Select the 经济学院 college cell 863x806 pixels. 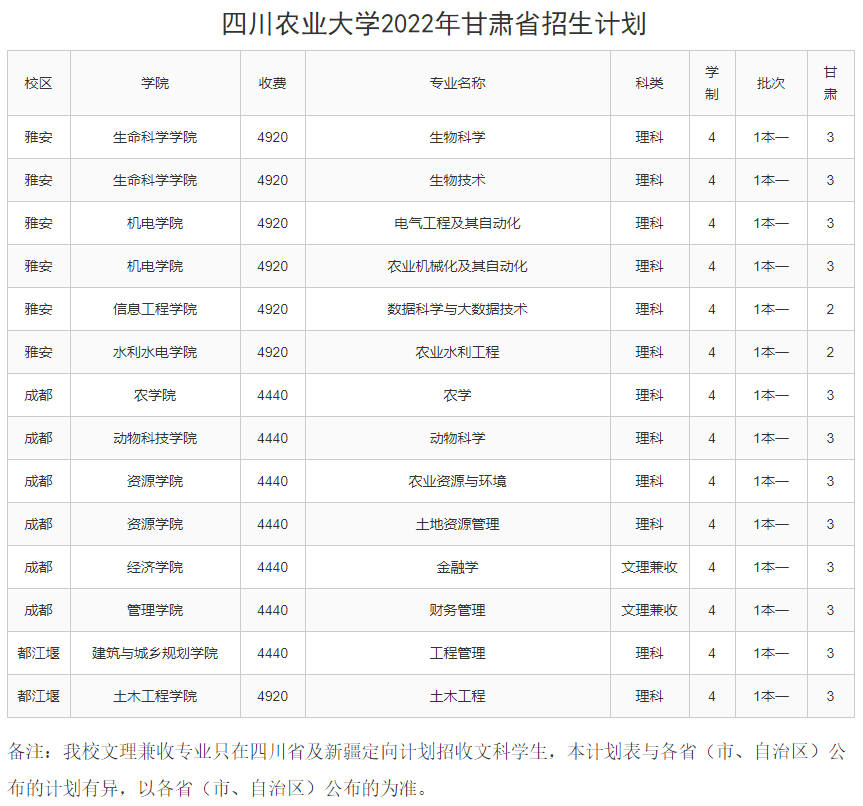[x=155, y=567]
